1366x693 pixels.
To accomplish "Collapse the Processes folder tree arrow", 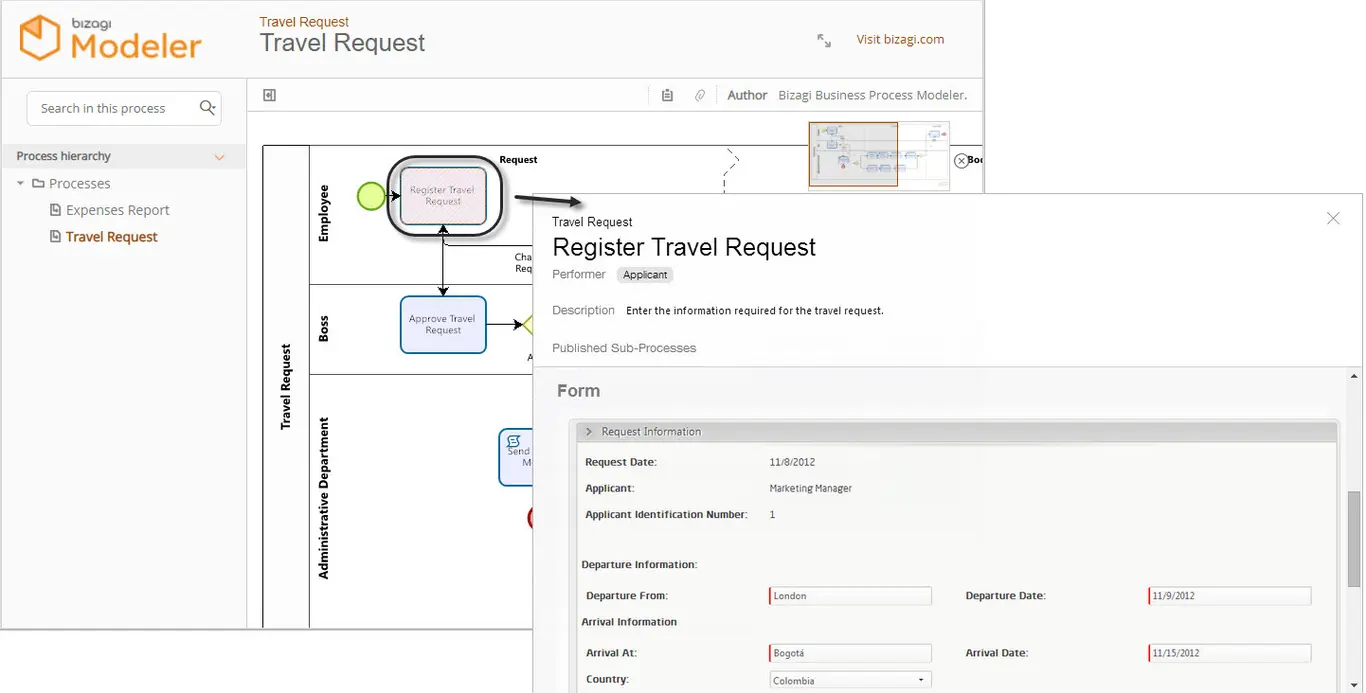I will tap(20, 183).
